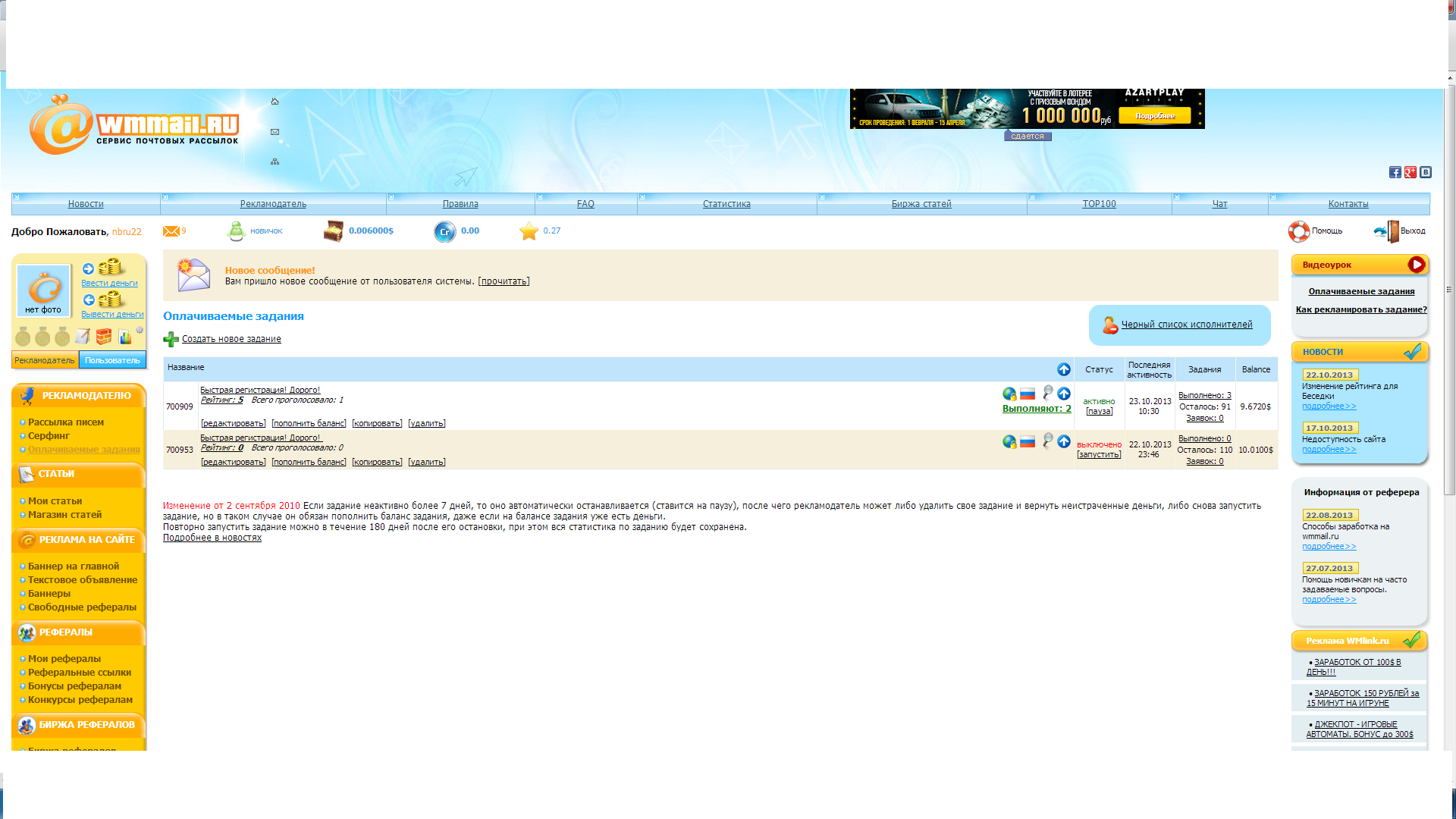1456x819 pixels.
Task: Click [копировать] for task 700909
Action: pyautogui.click(x=377, y=423)
